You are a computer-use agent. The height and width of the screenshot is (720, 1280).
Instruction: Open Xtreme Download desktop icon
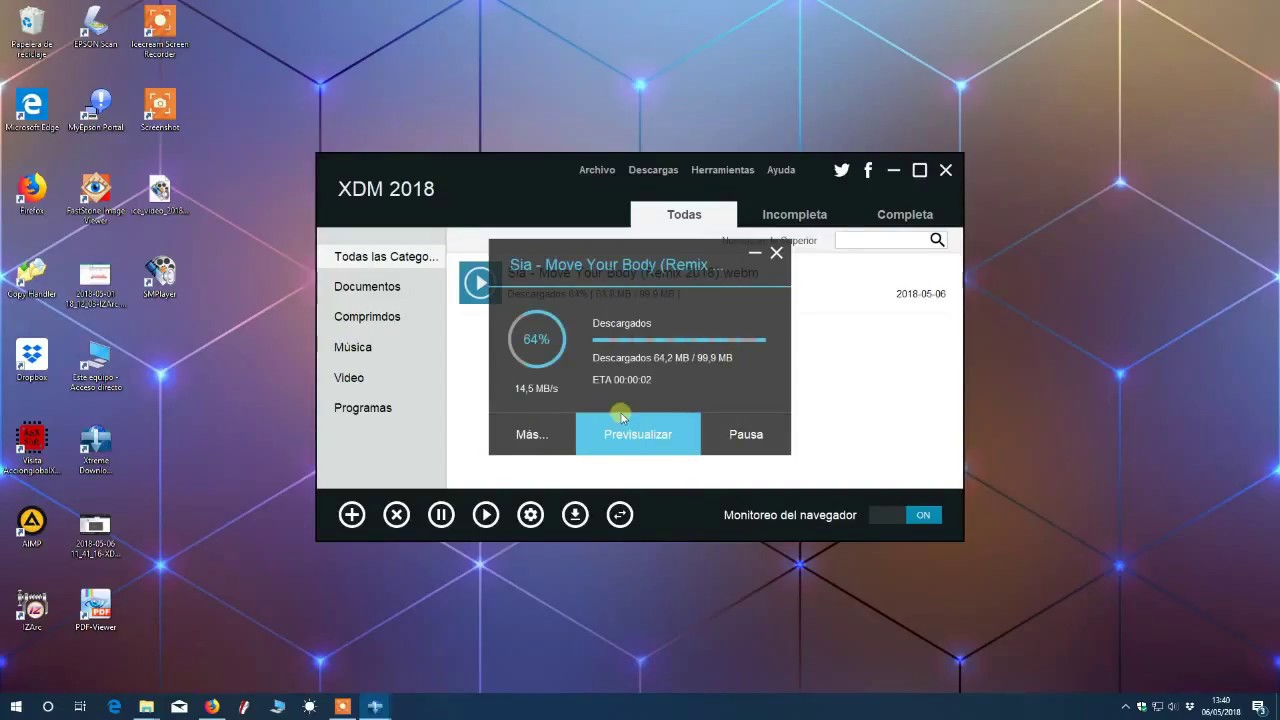96,449
